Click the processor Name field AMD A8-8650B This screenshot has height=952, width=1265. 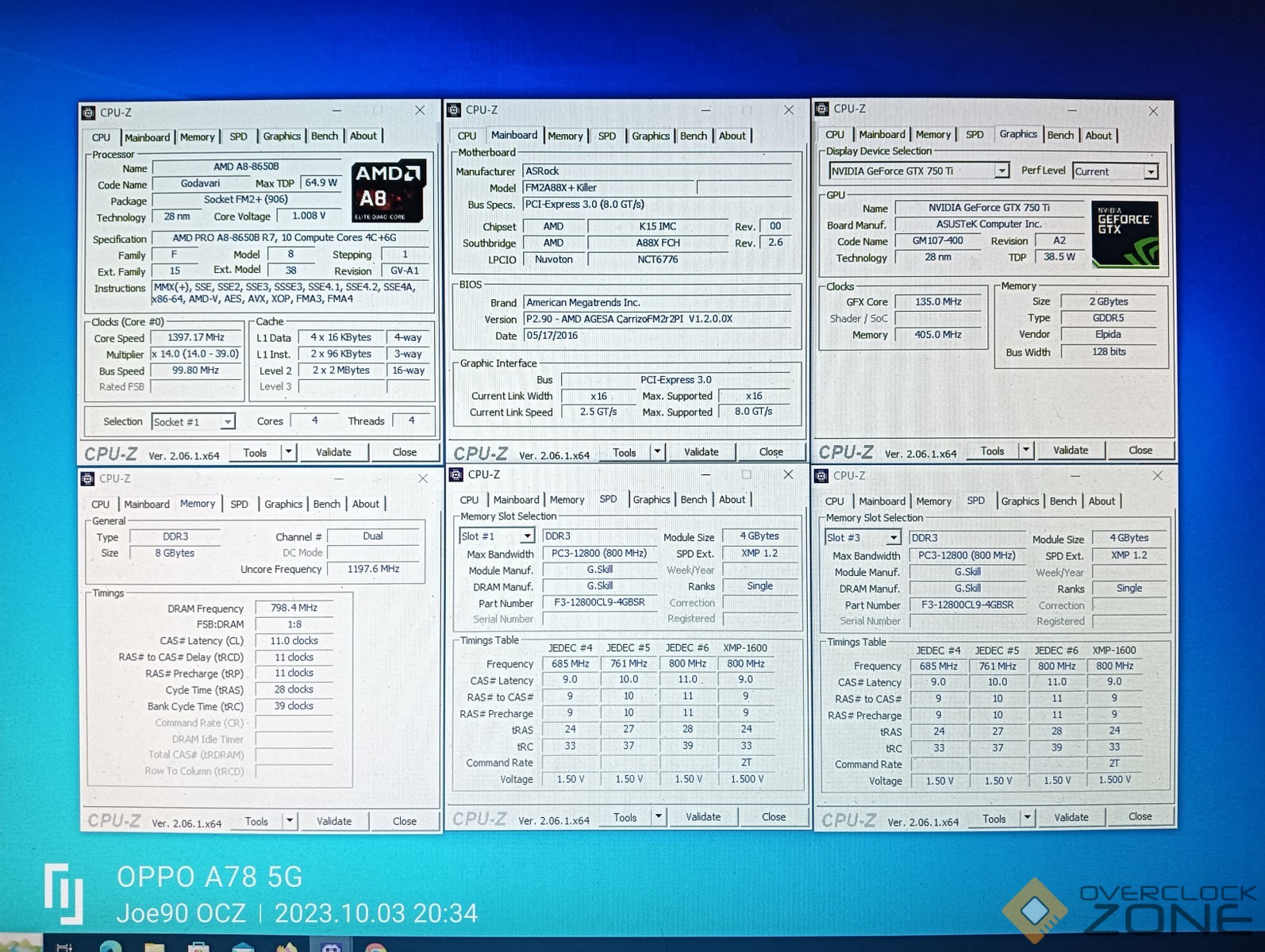point(246,167)
